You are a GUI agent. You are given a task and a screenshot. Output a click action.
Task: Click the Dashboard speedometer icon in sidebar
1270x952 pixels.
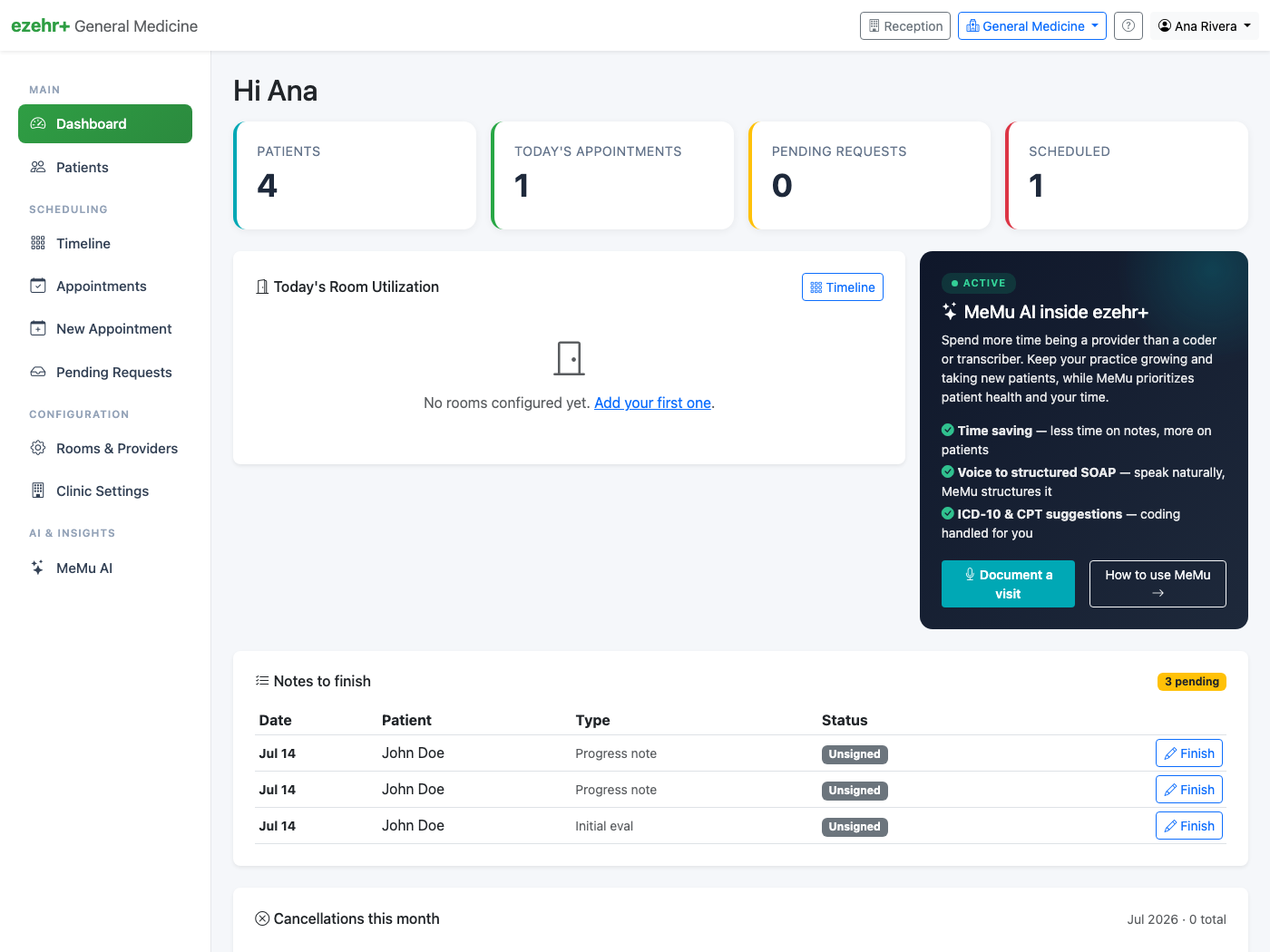[x=38, y=123]
